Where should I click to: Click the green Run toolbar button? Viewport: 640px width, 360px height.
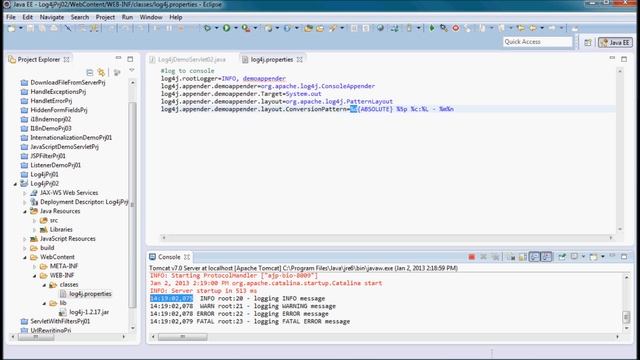point(226,28)
